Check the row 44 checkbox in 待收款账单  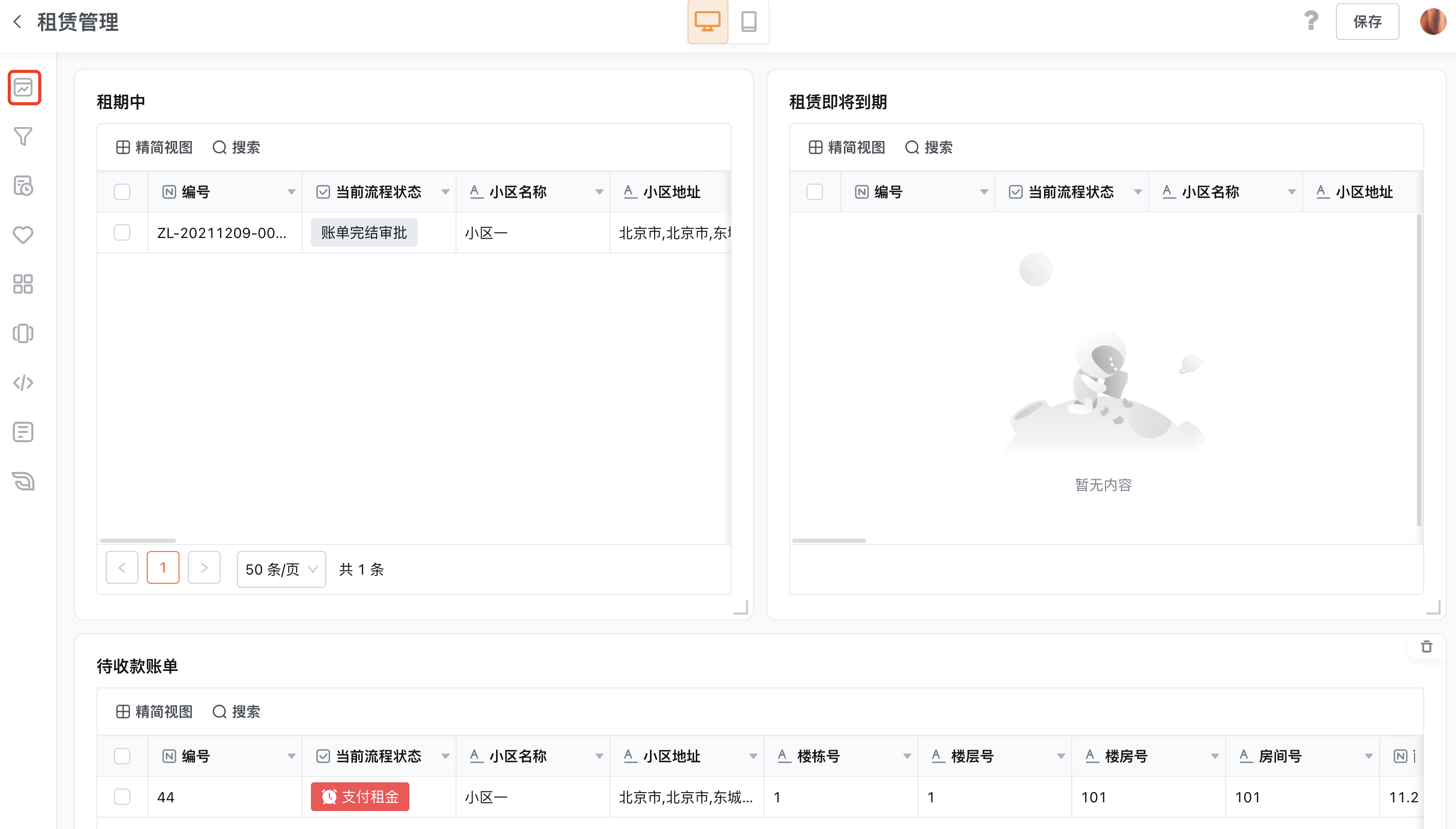(123, 797)
